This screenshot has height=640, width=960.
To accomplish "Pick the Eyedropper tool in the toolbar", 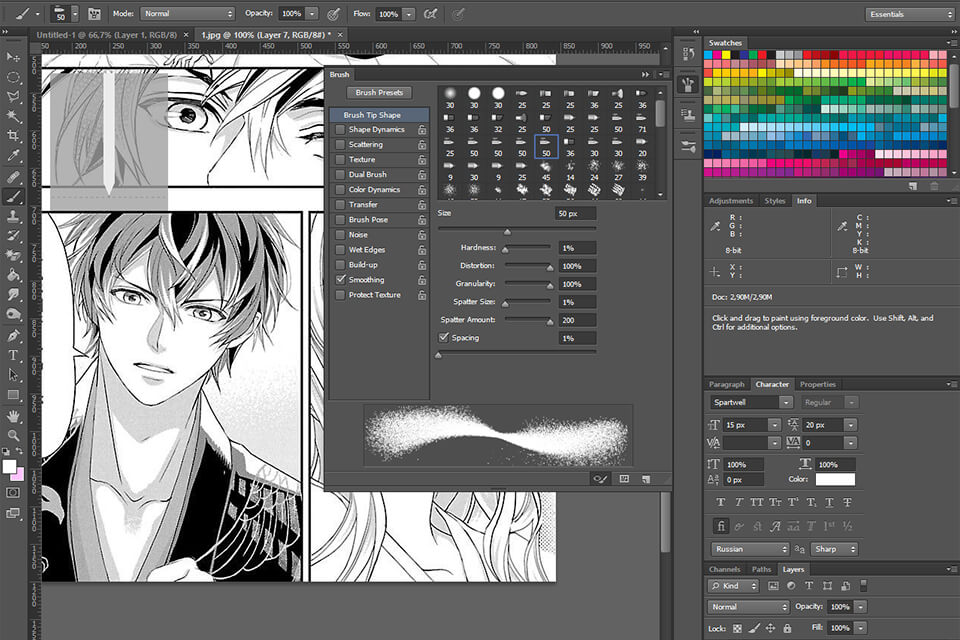I will (x=14, y=156).
